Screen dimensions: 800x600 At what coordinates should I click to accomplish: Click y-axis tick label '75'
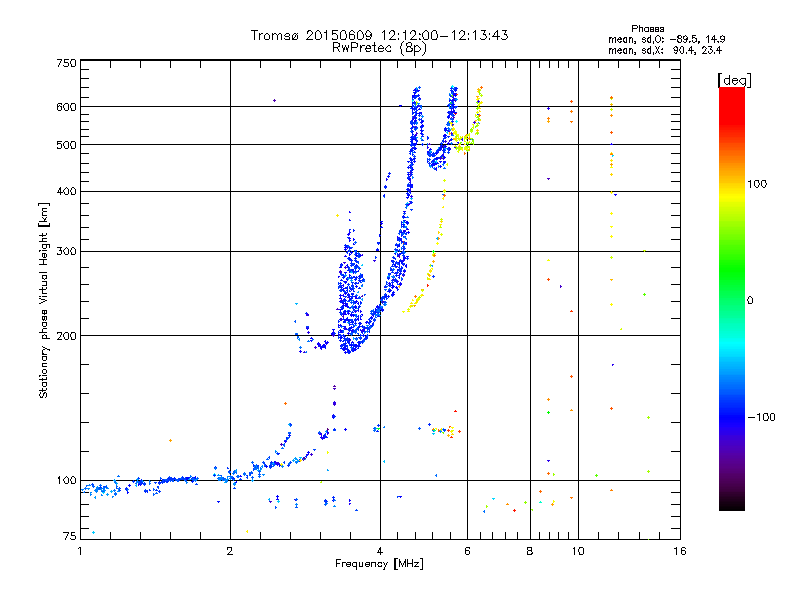click(x=69, y=536)
